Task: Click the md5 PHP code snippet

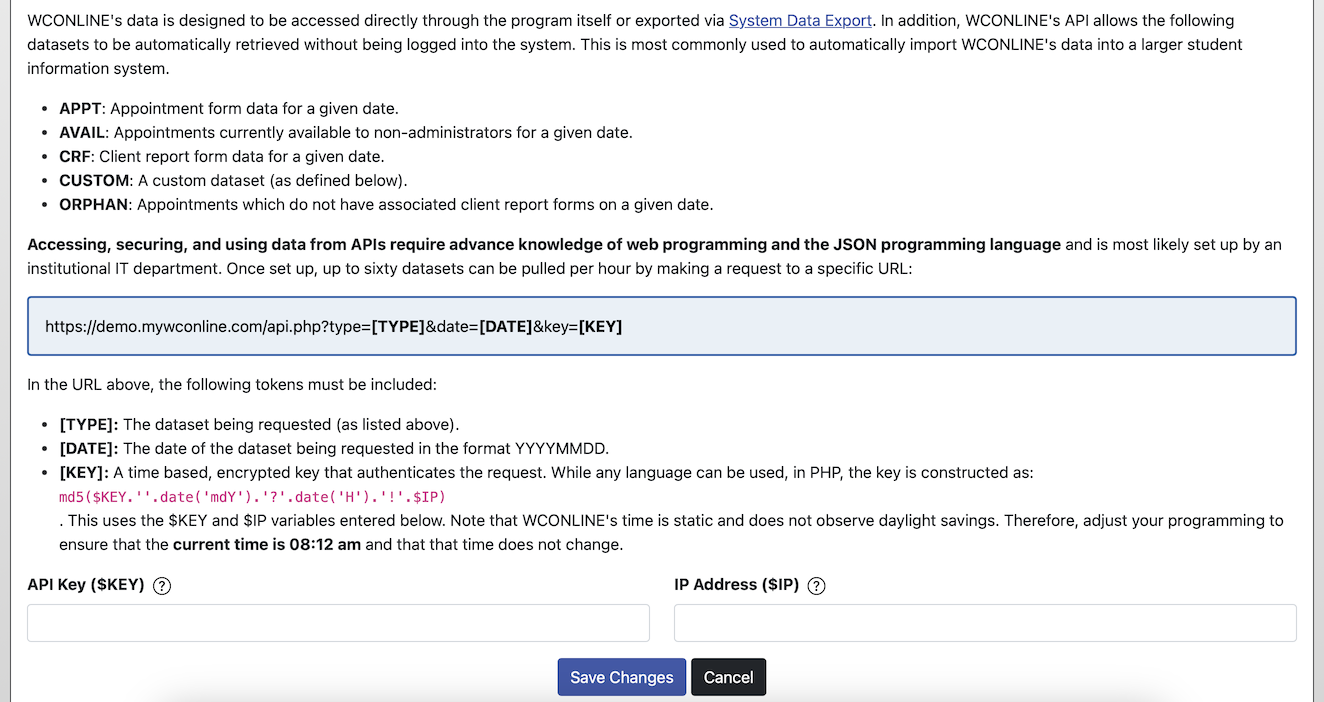Action: click(x=252, y=496)
